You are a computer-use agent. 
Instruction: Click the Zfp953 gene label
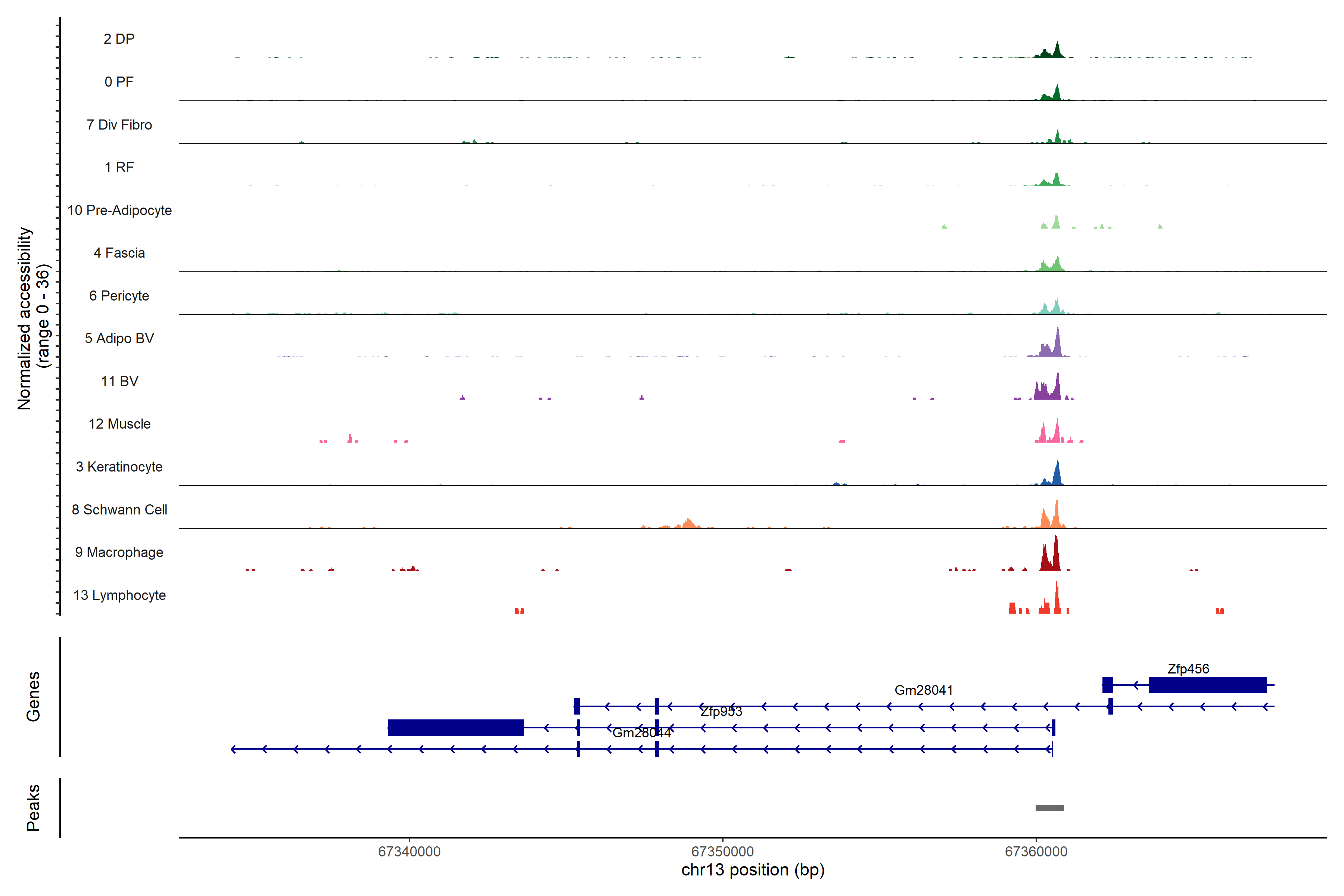(721, 712)
